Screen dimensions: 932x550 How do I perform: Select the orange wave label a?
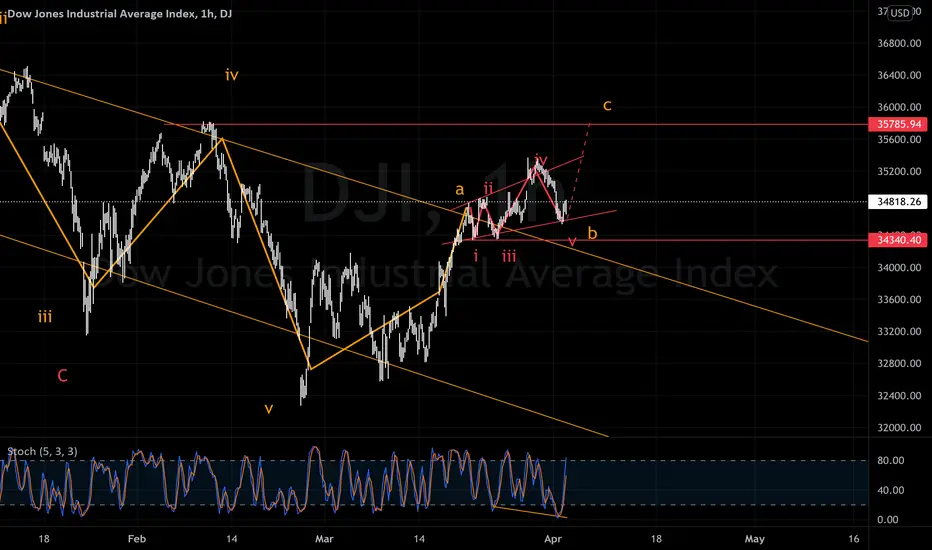459,190
